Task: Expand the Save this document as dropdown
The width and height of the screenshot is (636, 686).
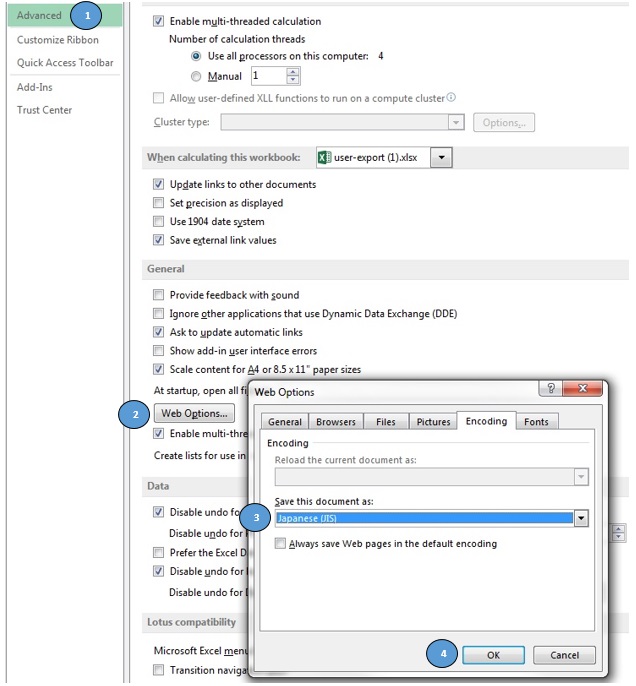Action: pyautogui.click(x=581, y=518)
